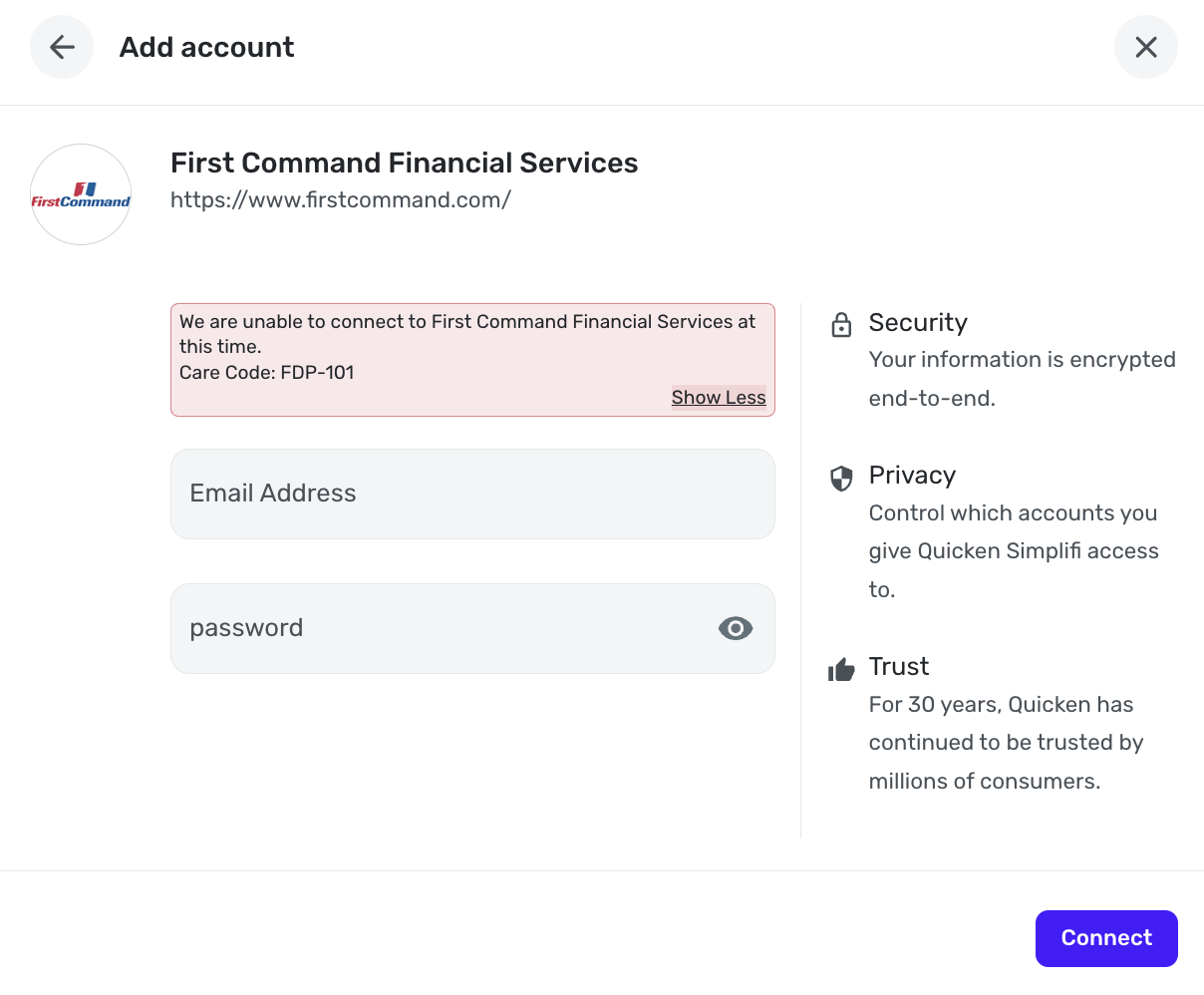This screenshot has height=995, width=1204.
Task: Click the "encrypted end-to-end" description text
Action: (1022, 379)
